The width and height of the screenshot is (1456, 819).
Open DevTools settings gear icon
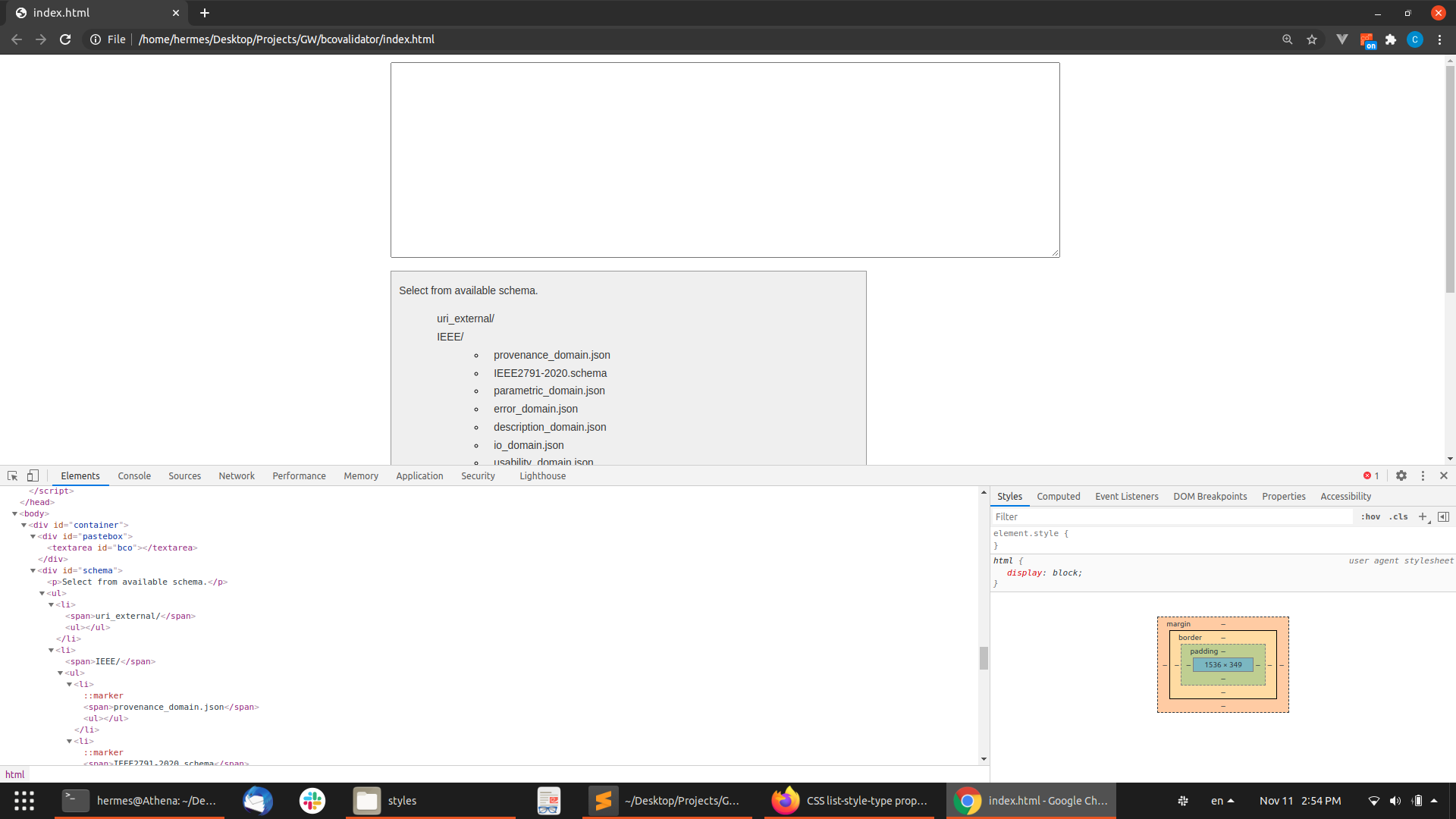click(1401, 475)
